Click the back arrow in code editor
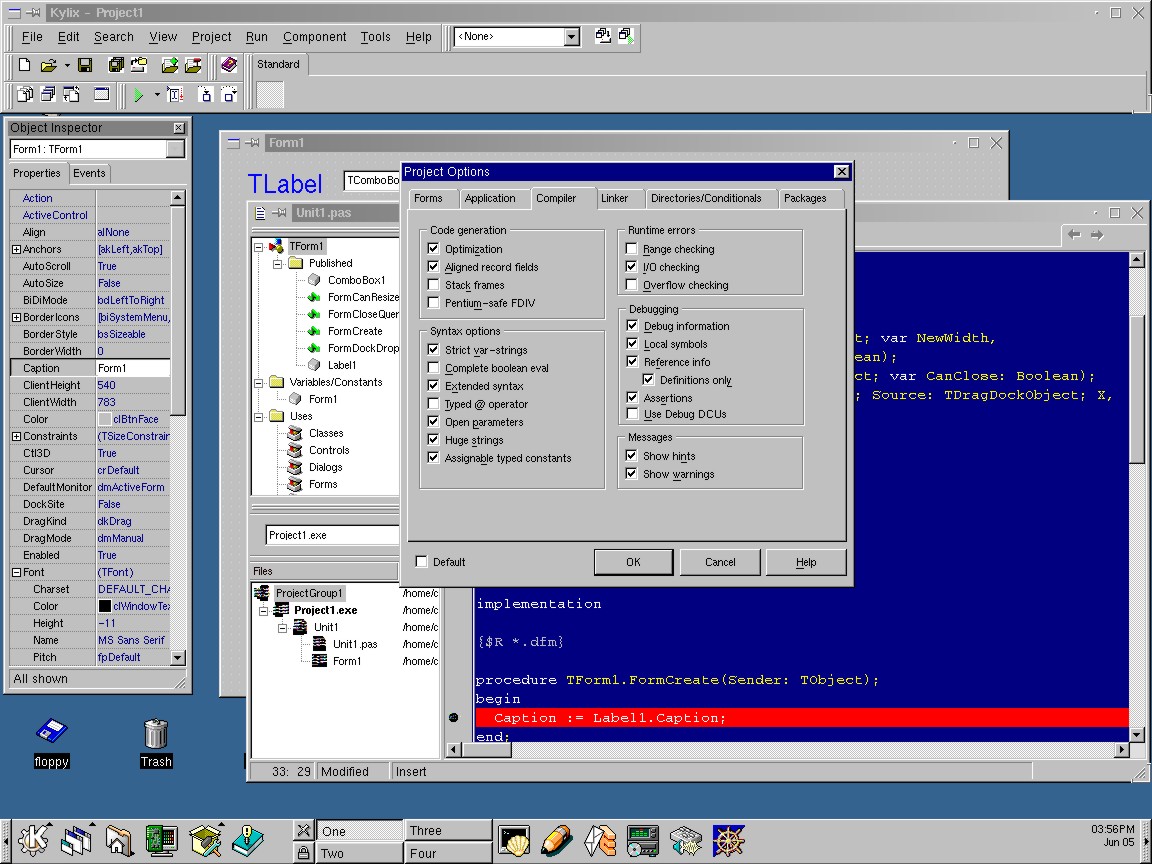 point(1074,235)
